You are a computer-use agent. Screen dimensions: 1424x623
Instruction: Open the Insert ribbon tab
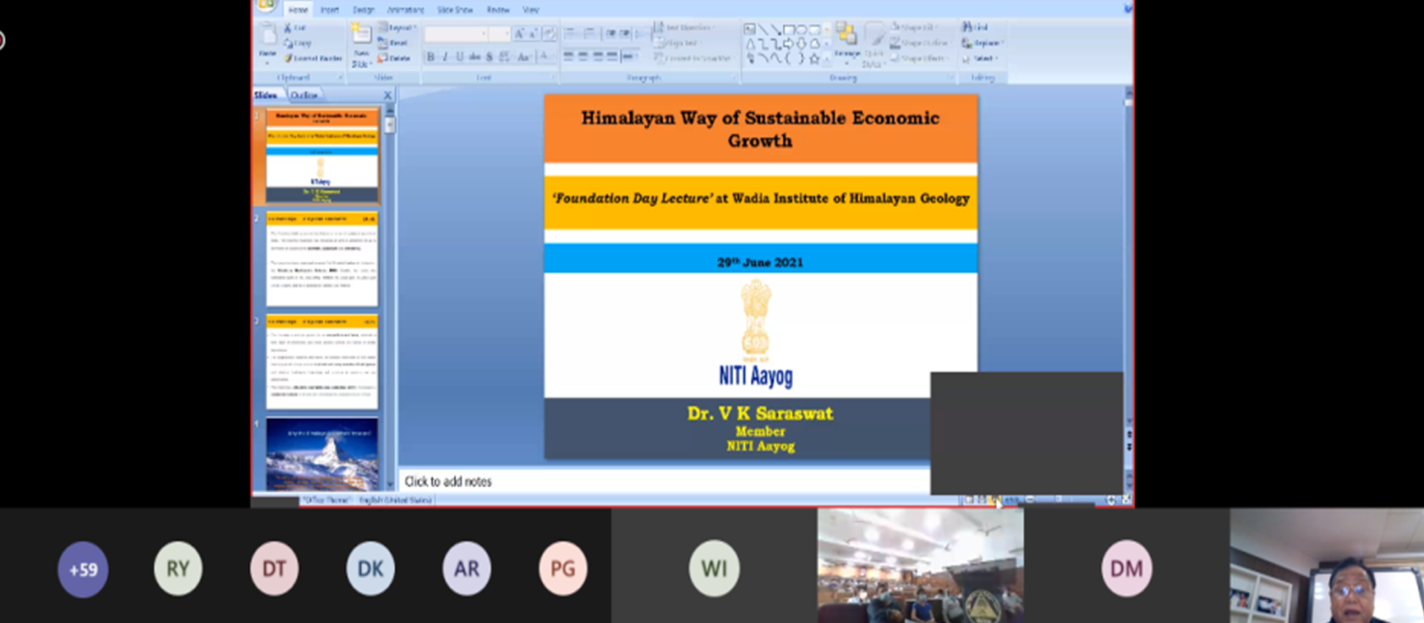330,10
